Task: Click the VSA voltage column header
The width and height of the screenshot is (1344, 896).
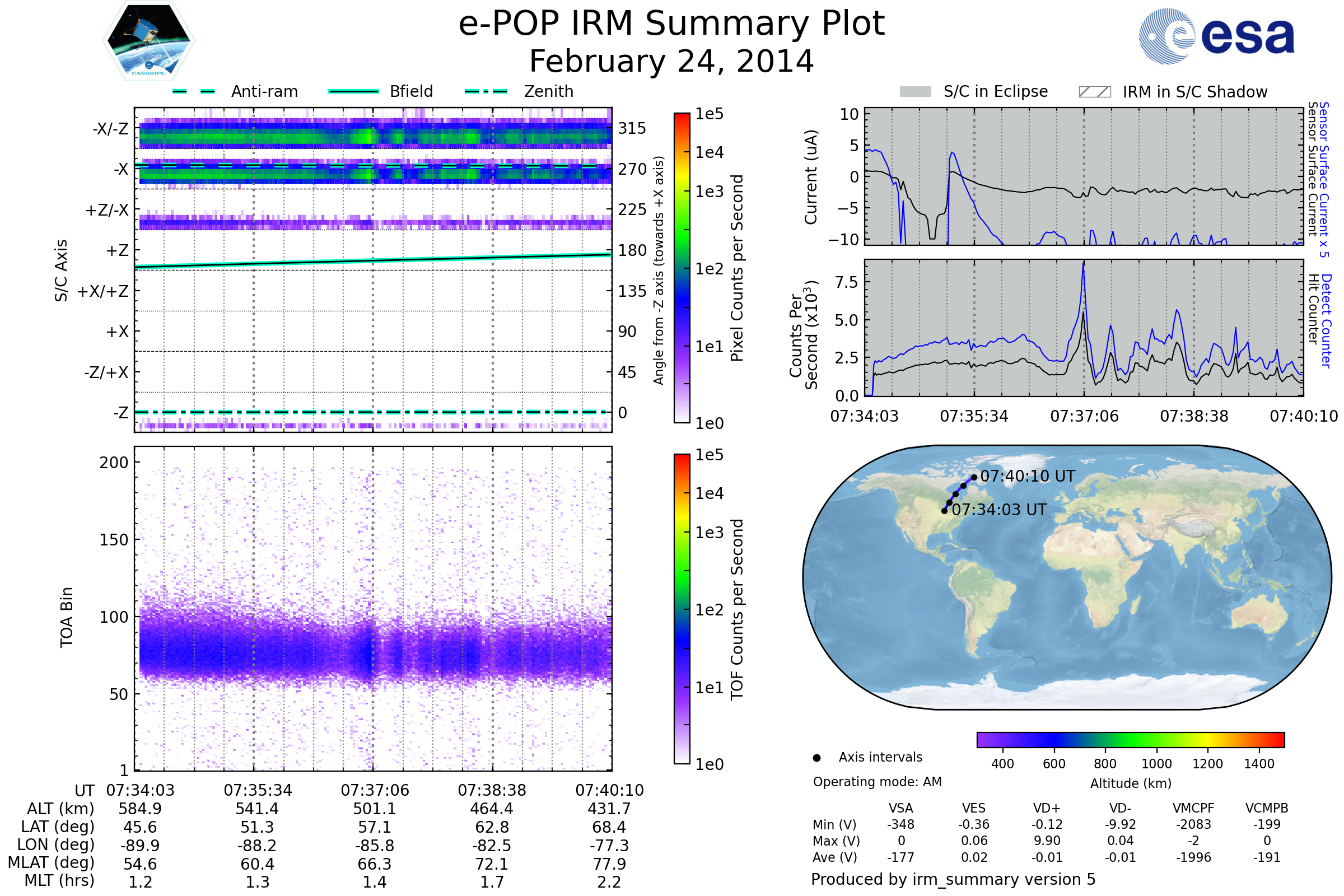Action: point(900,809)
